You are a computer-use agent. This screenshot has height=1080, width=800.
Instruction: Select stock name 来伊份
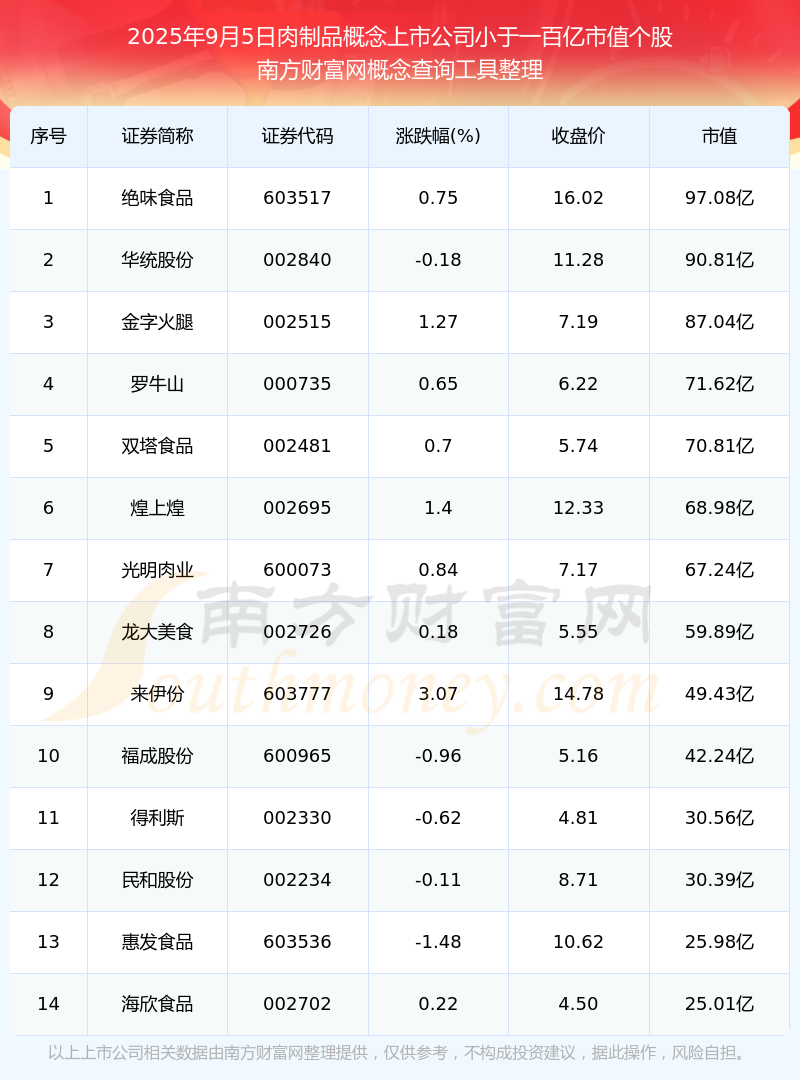pyautogui.click(x=157, y=694)
